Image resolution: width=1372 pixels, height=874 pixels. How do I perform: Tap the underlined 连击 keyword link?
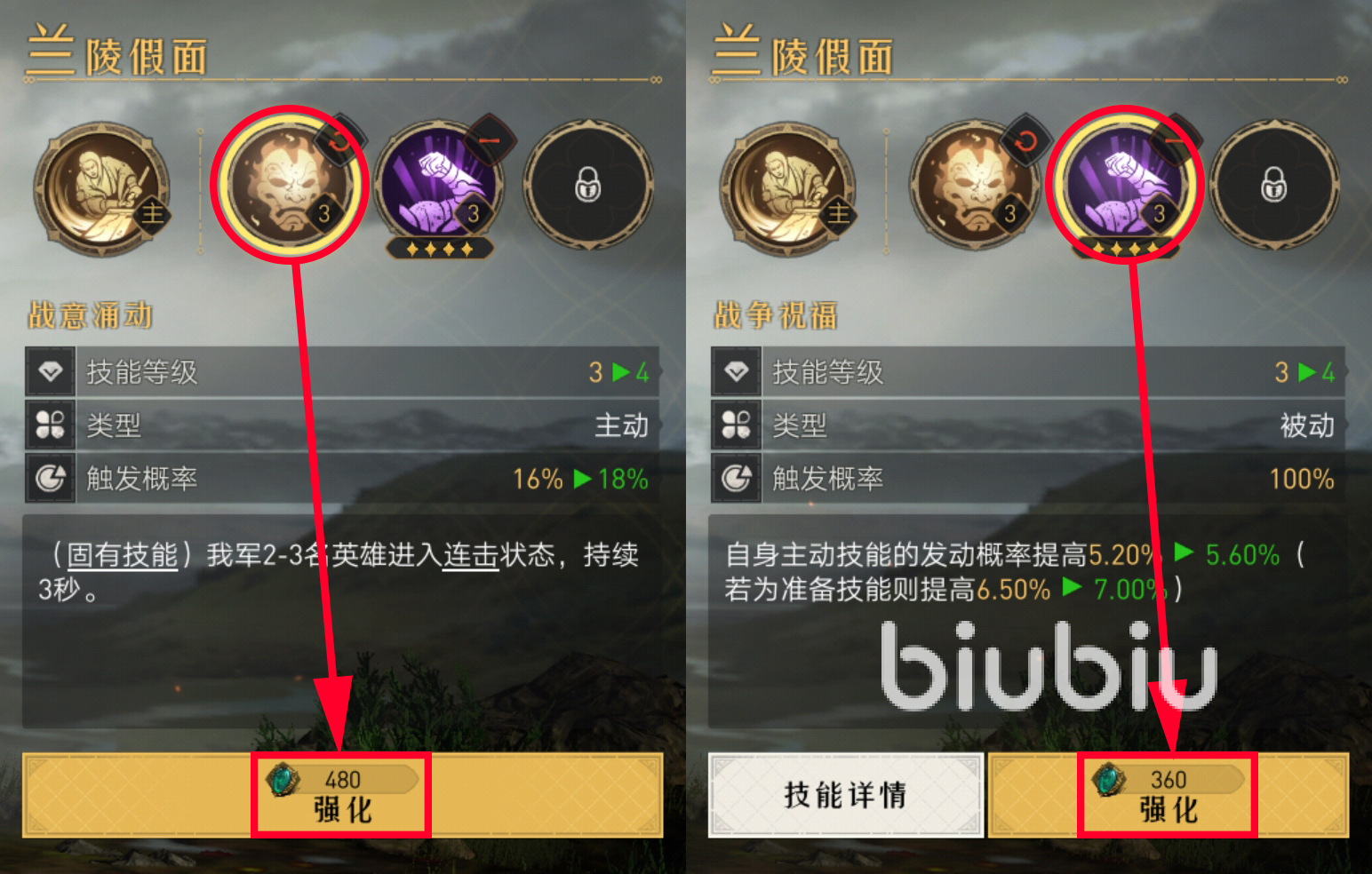(471, 556)
